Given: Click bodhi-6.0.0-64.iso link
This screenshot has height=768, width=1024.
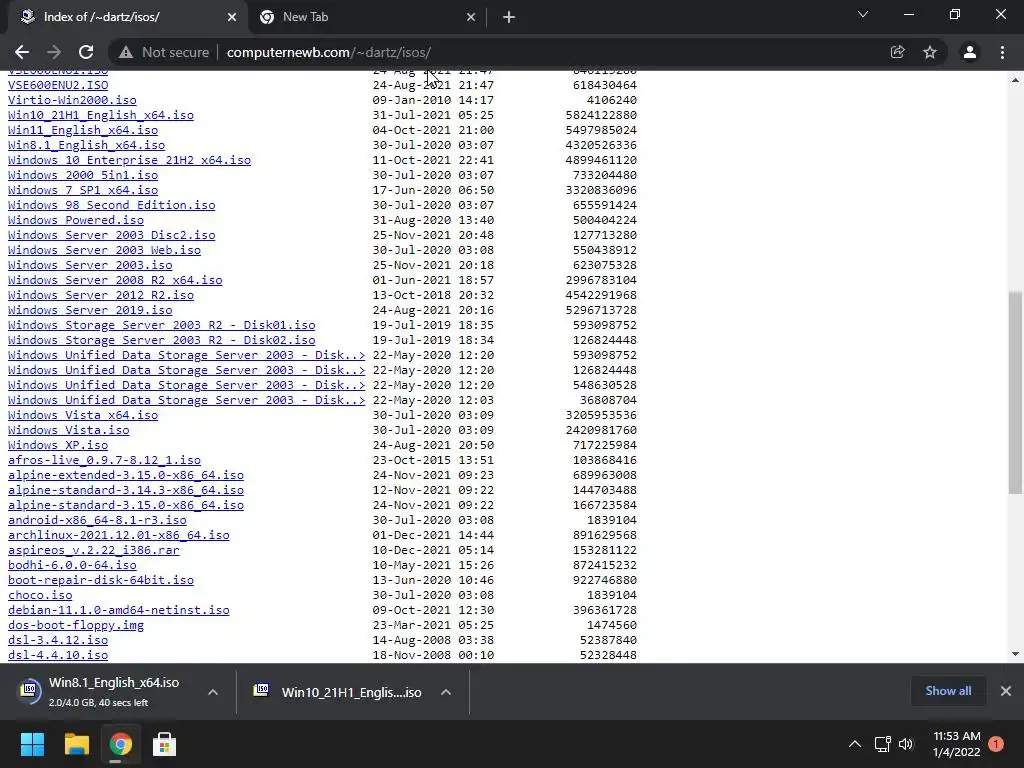Looking at the screenshot, I should pos(72,566).
